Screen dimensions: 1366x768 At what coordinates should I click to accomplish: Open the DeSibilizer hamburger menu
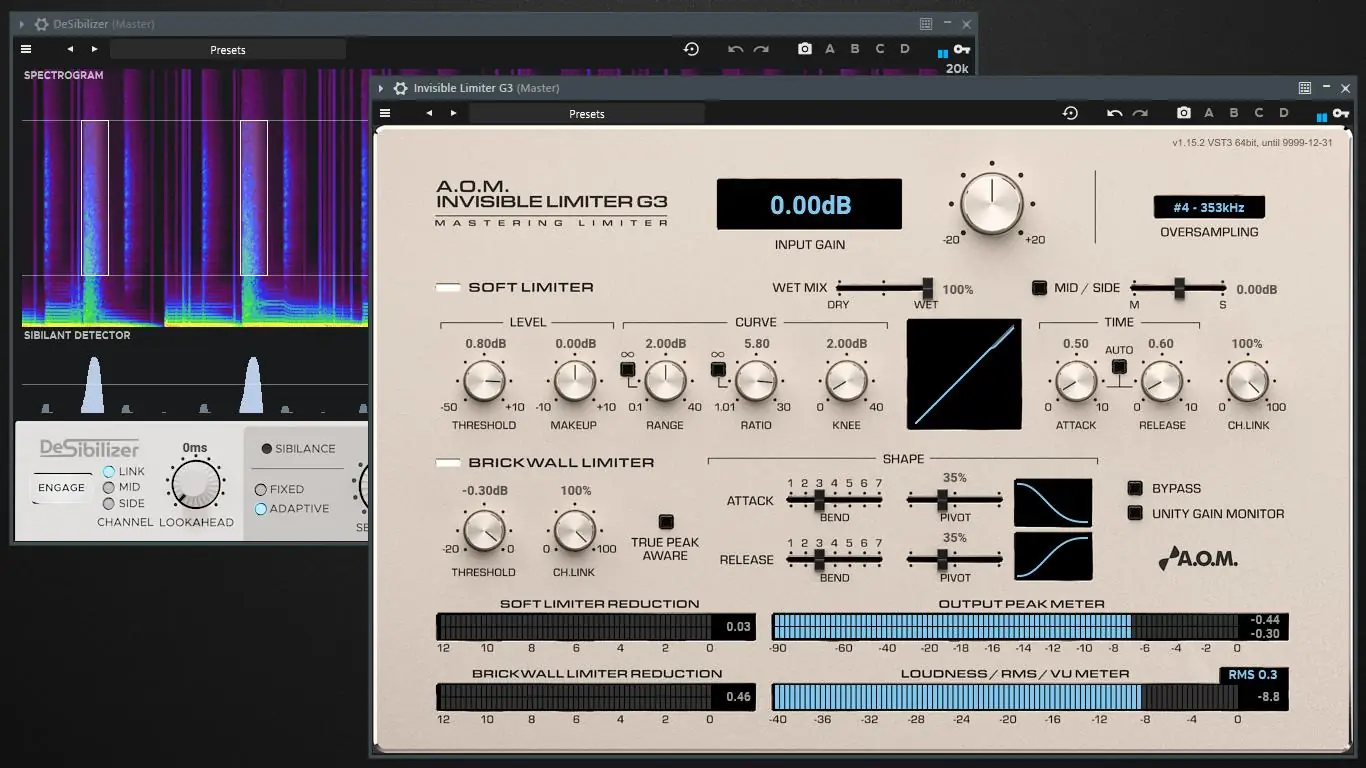point(26,49)
